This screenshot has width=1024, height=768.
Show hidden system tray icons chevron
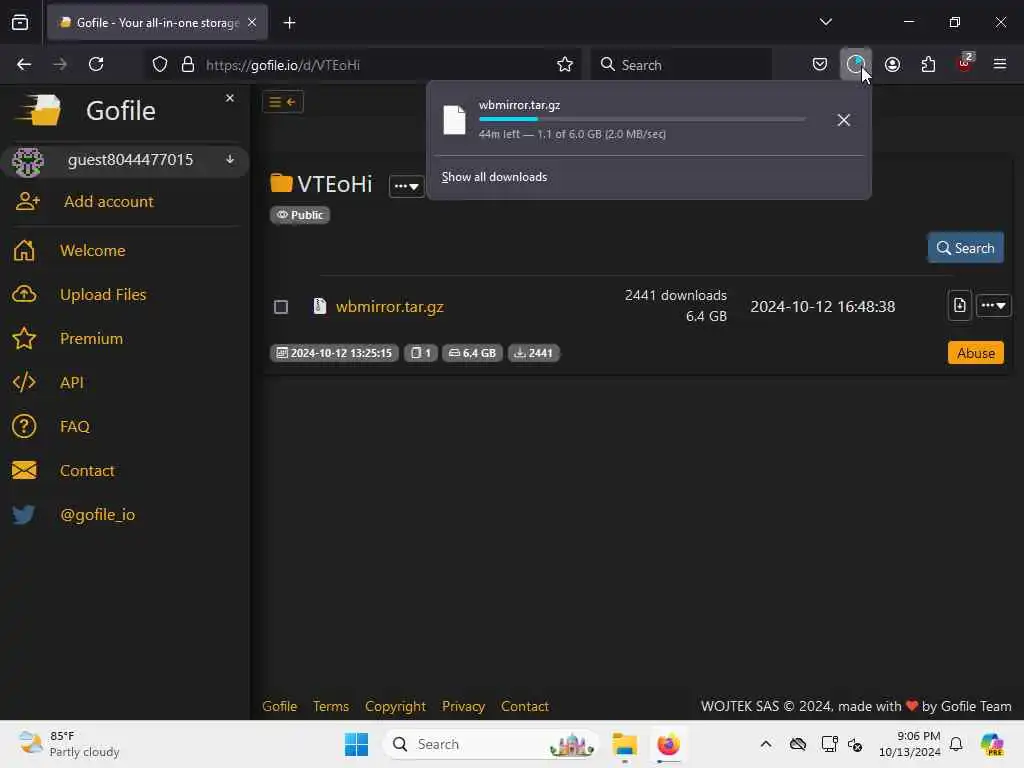point(765,744)
